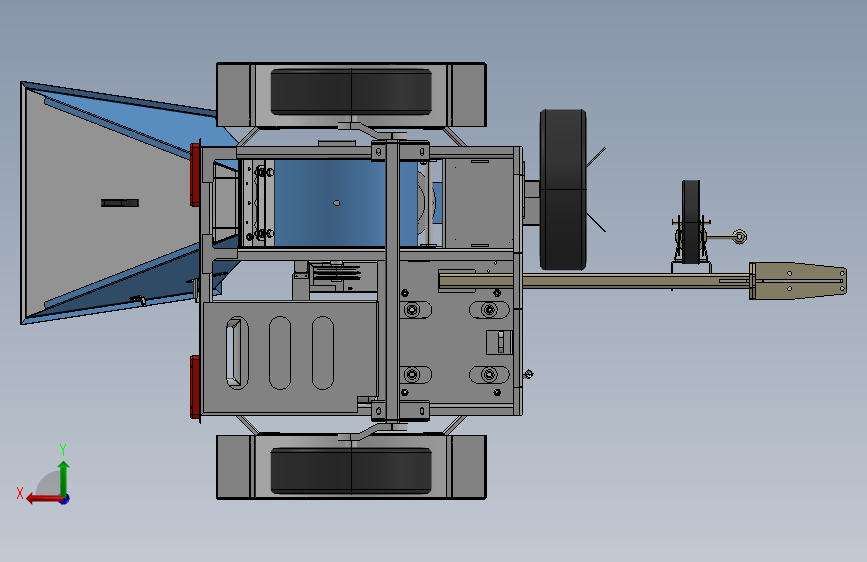This screenshot has width=867, height=562.
Task: Select the vertical gray crossbar over the frame
Action: click(392, 281)
